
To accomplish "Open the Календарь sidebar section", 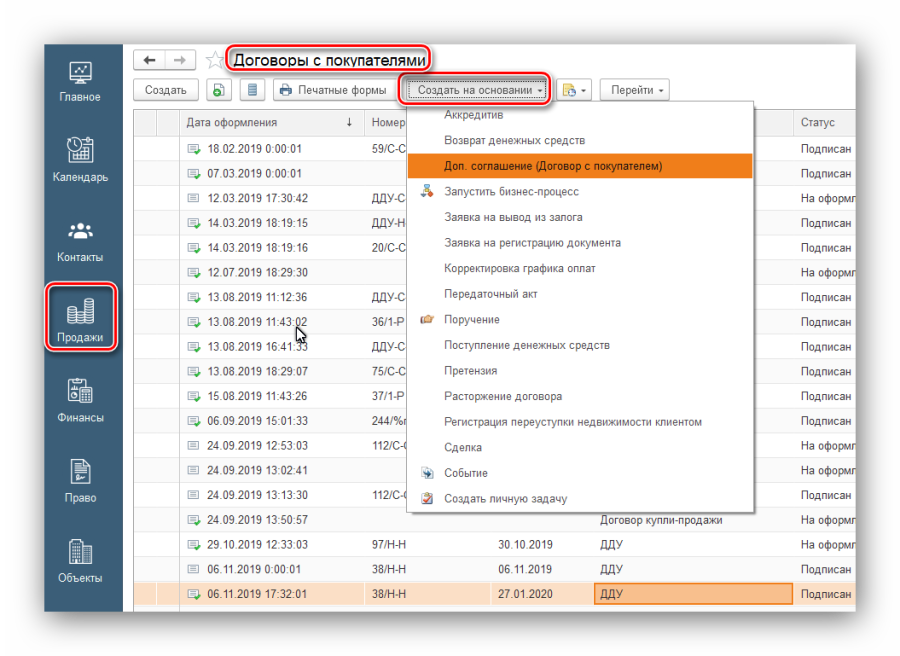I will pos(80,159).
